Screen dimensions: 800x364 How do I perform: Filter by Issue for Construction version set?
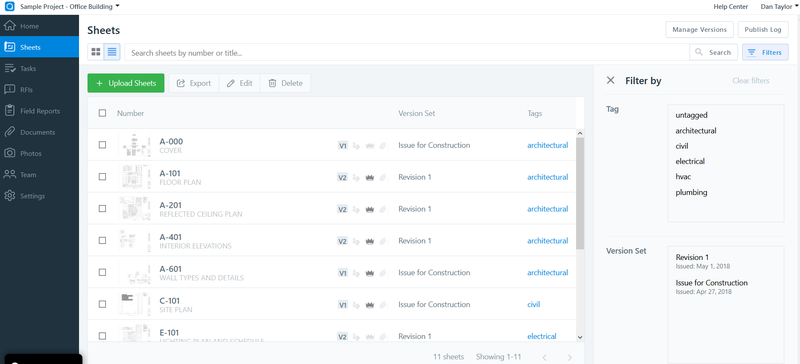712,286
